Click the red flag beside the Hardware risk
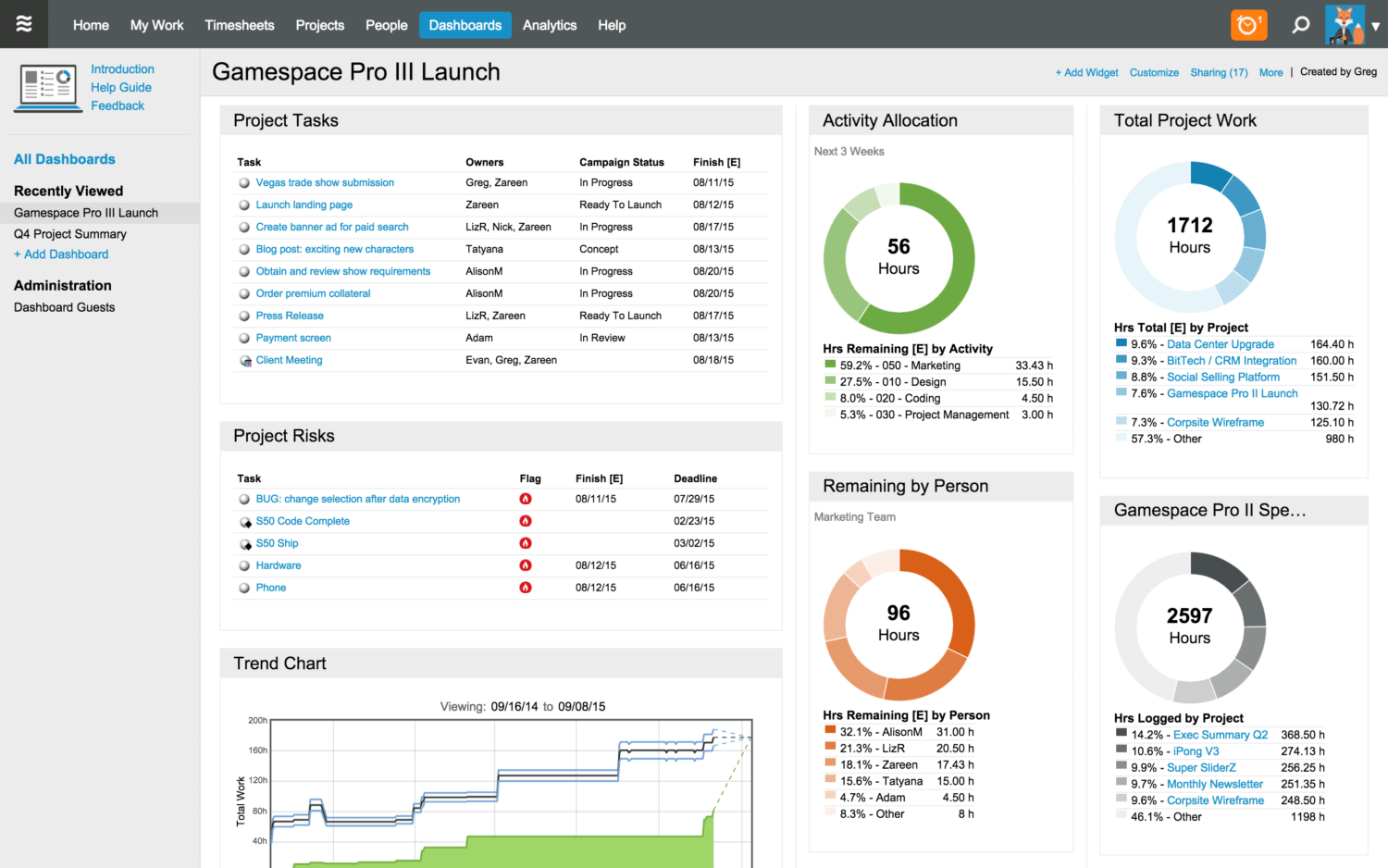Screen dimensions: 1388x868 coord(526,565)
